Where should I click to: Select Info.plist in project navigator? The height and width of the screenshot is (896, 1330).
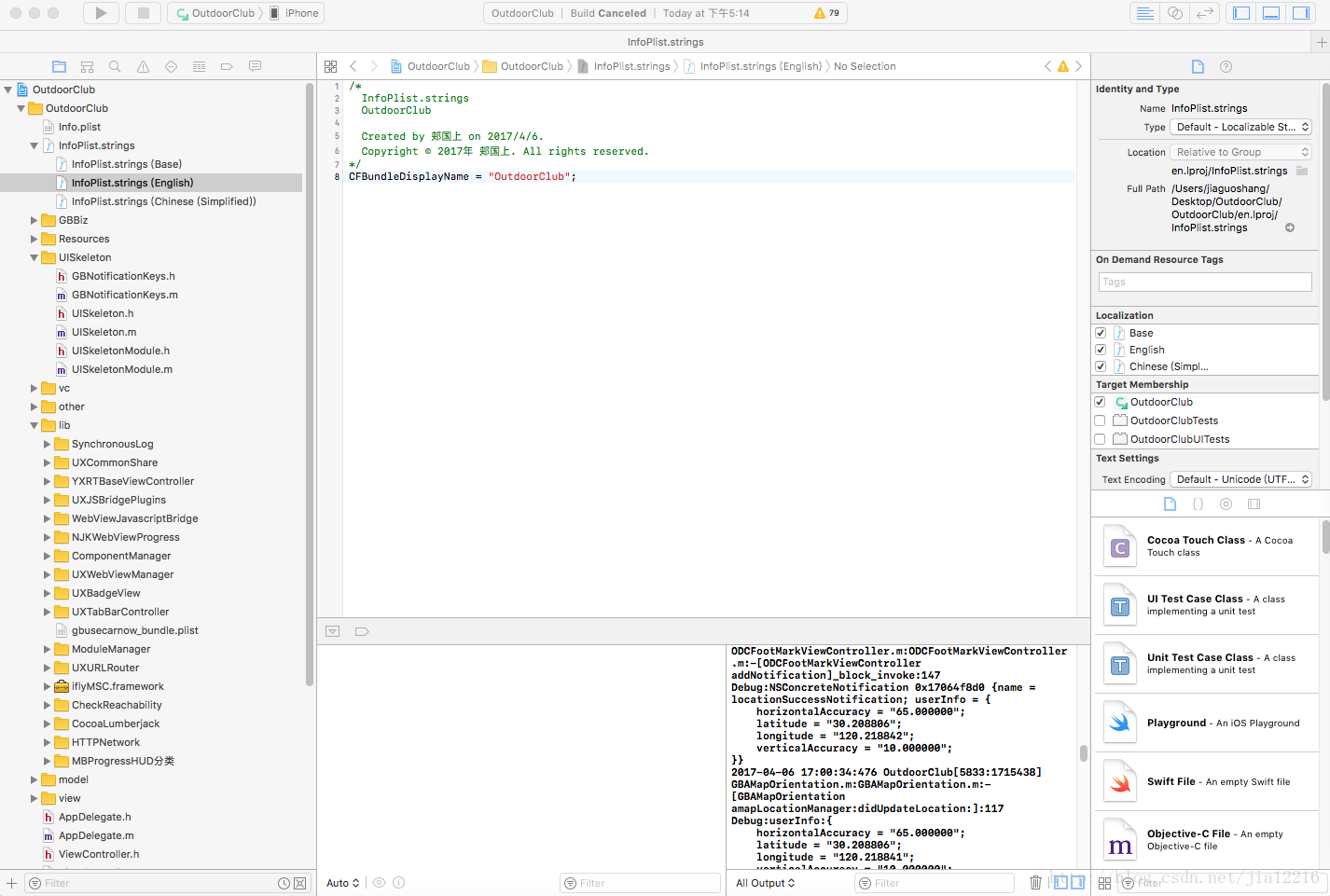[x=79, y=127]
